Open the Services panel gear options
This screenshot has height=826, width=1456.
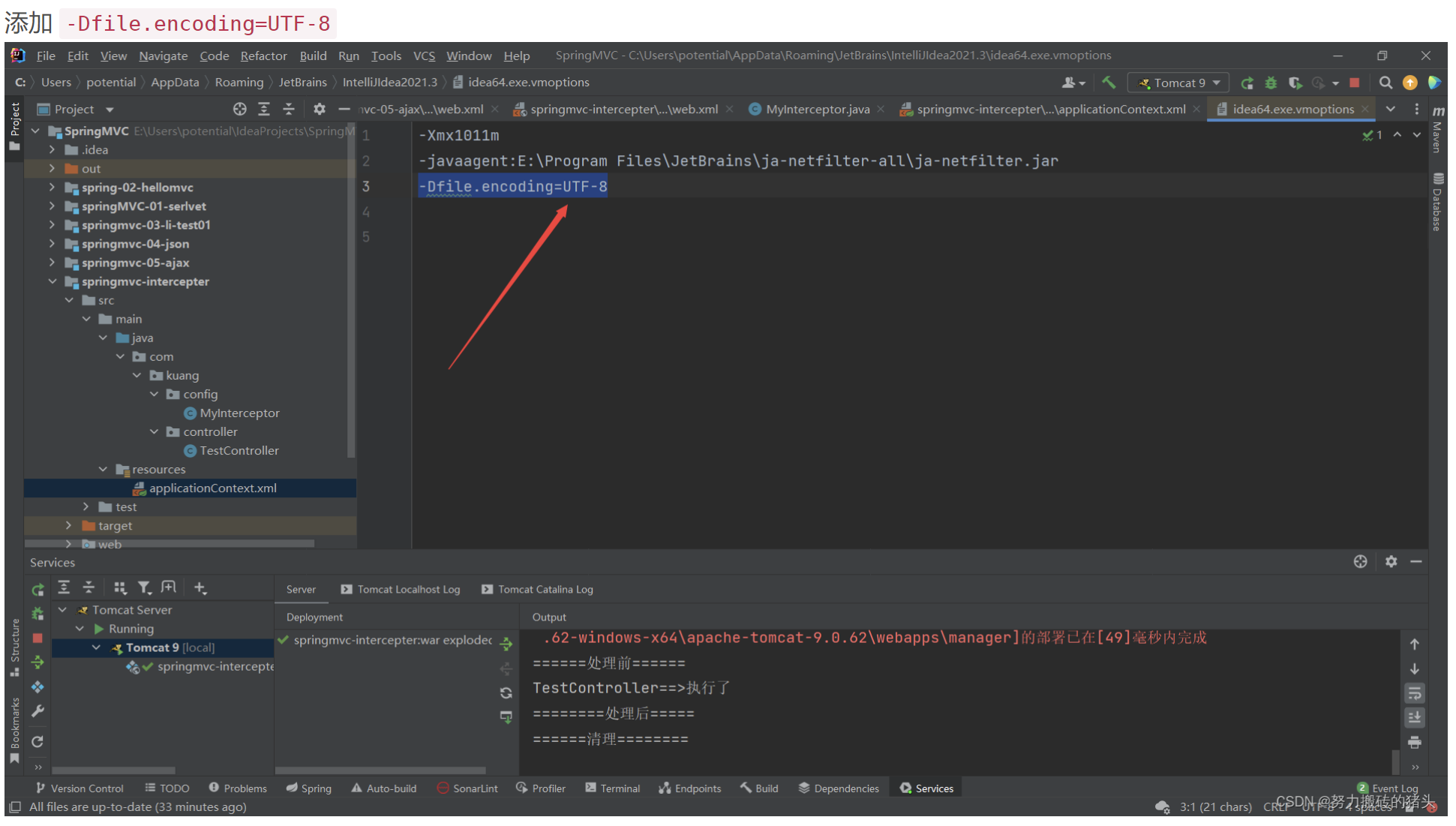point(1391,561)
